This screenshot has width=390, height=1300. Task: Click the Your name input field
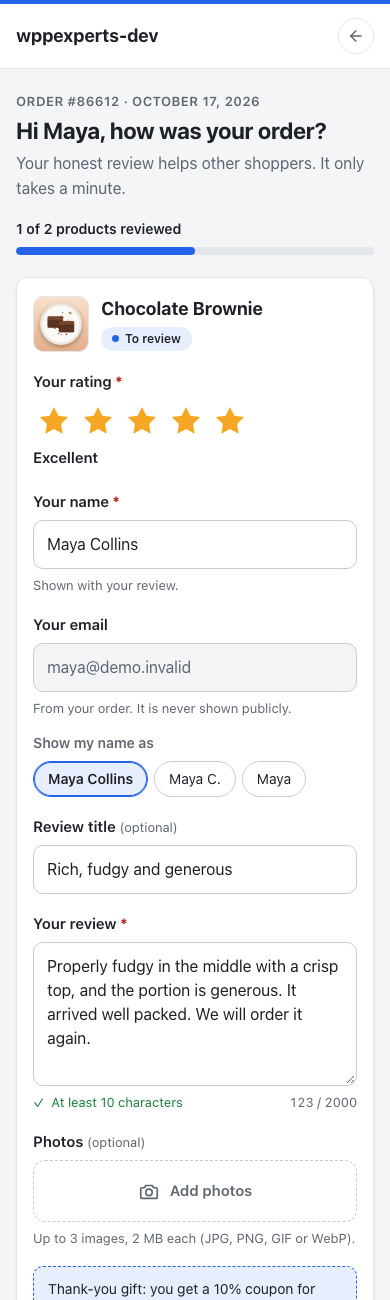[195, 545]
